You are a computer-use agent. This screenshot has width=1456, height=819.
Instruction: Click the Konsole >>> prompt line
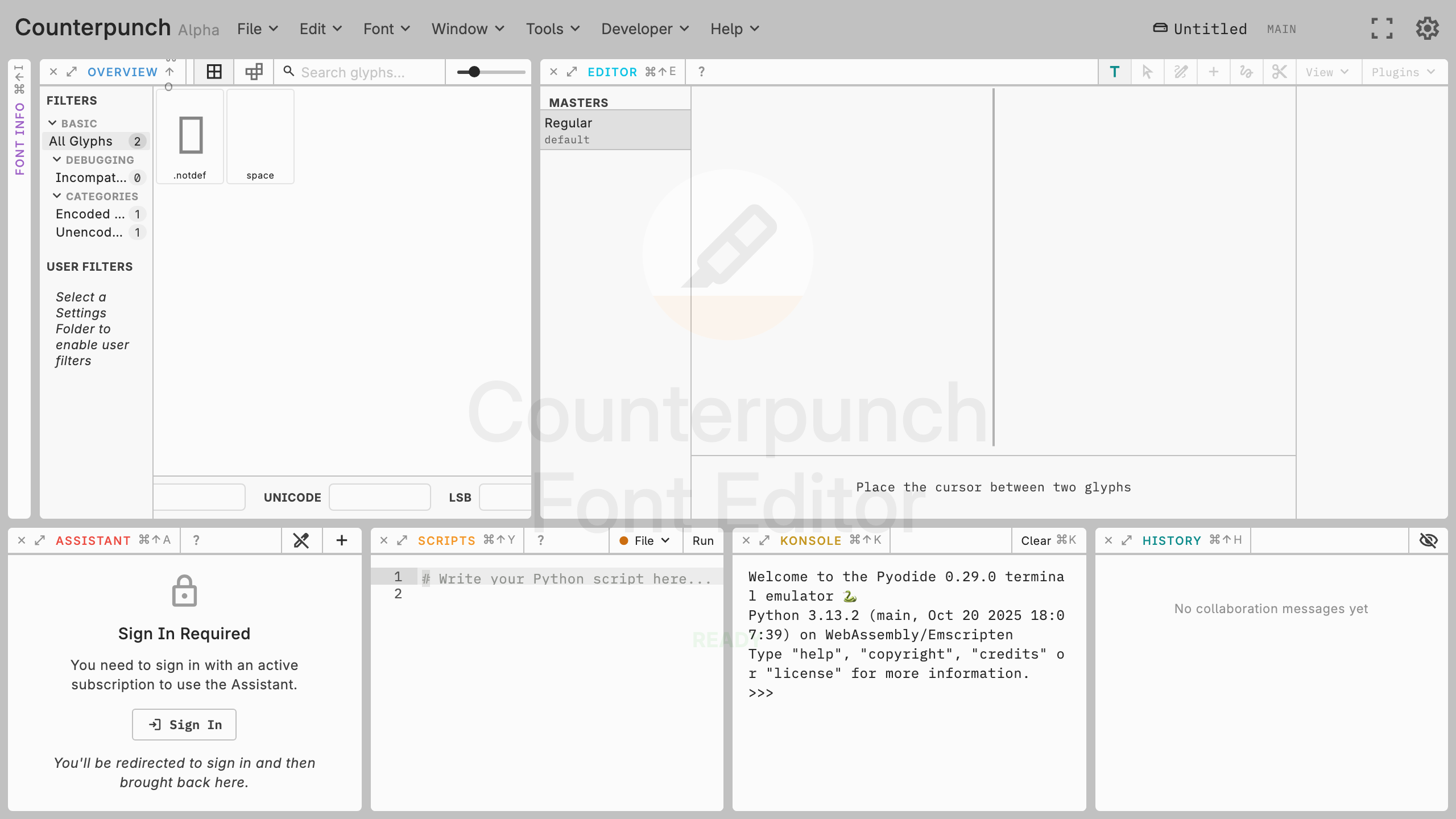click(x=761, y=693)
